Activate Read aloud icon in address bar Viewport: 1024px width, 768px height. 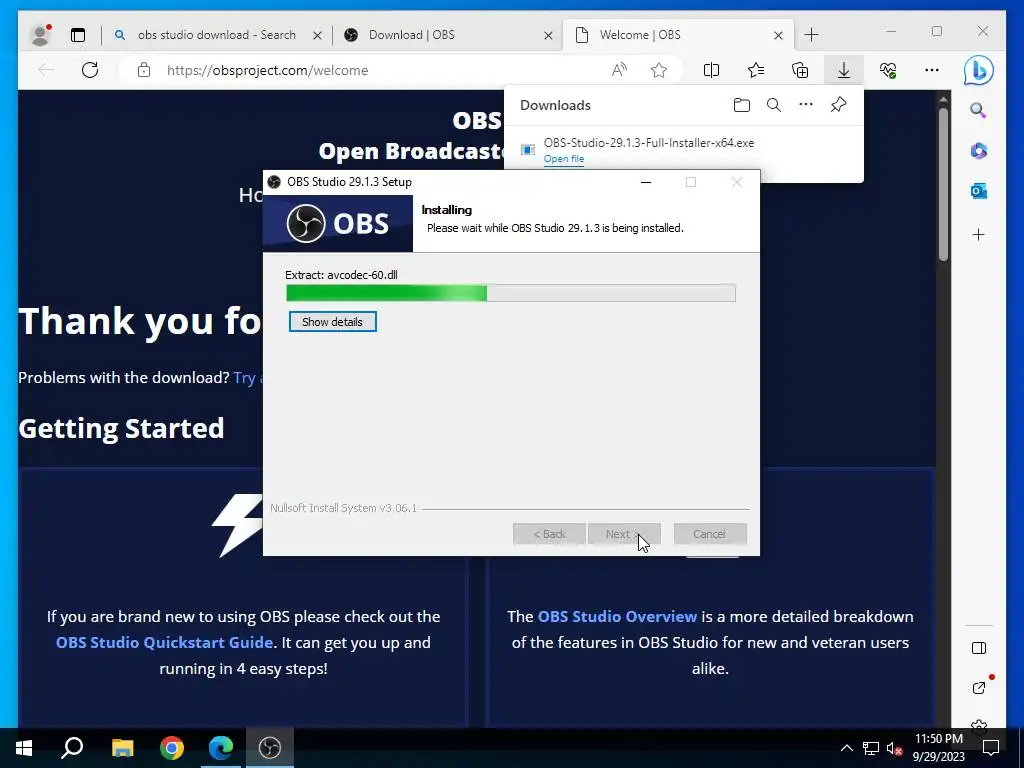pos(619,70)
